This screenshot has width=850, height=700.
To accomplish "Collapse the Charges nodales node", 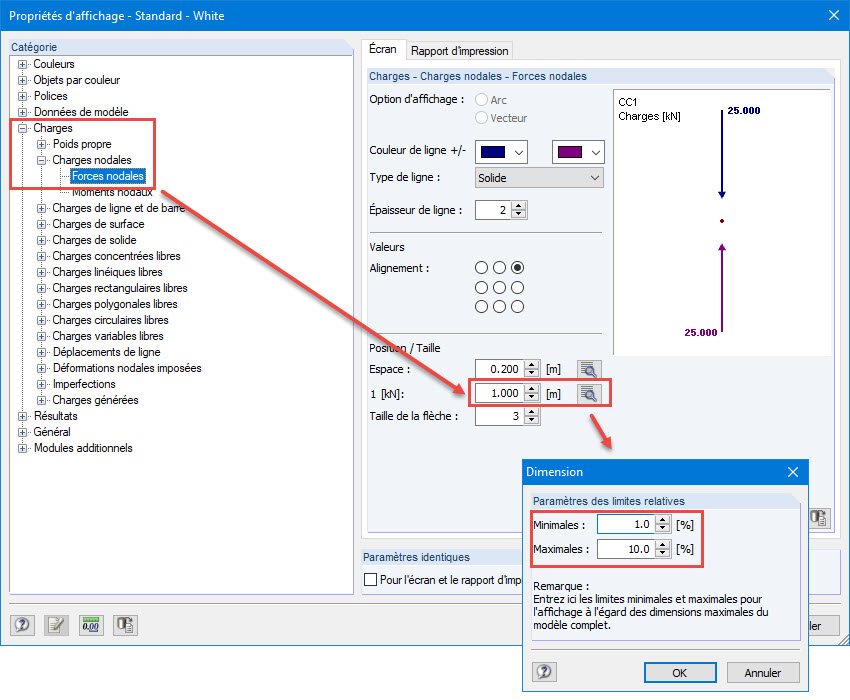I will (42, 160).
